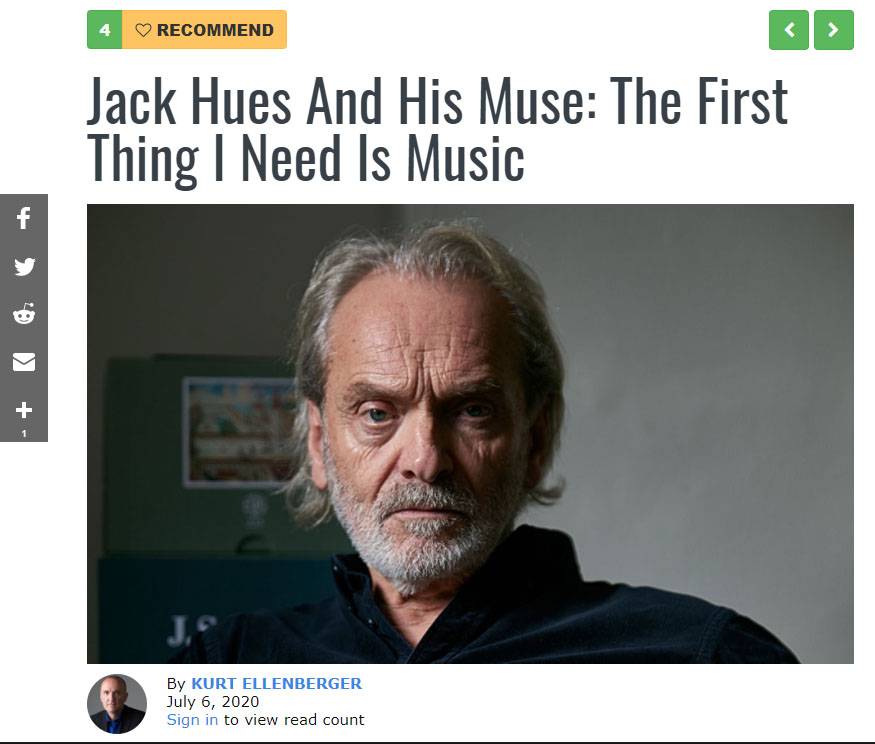Click the article headline about Jack Hues
This screenshot has height=744, width=875.
[x=438, y=129]
